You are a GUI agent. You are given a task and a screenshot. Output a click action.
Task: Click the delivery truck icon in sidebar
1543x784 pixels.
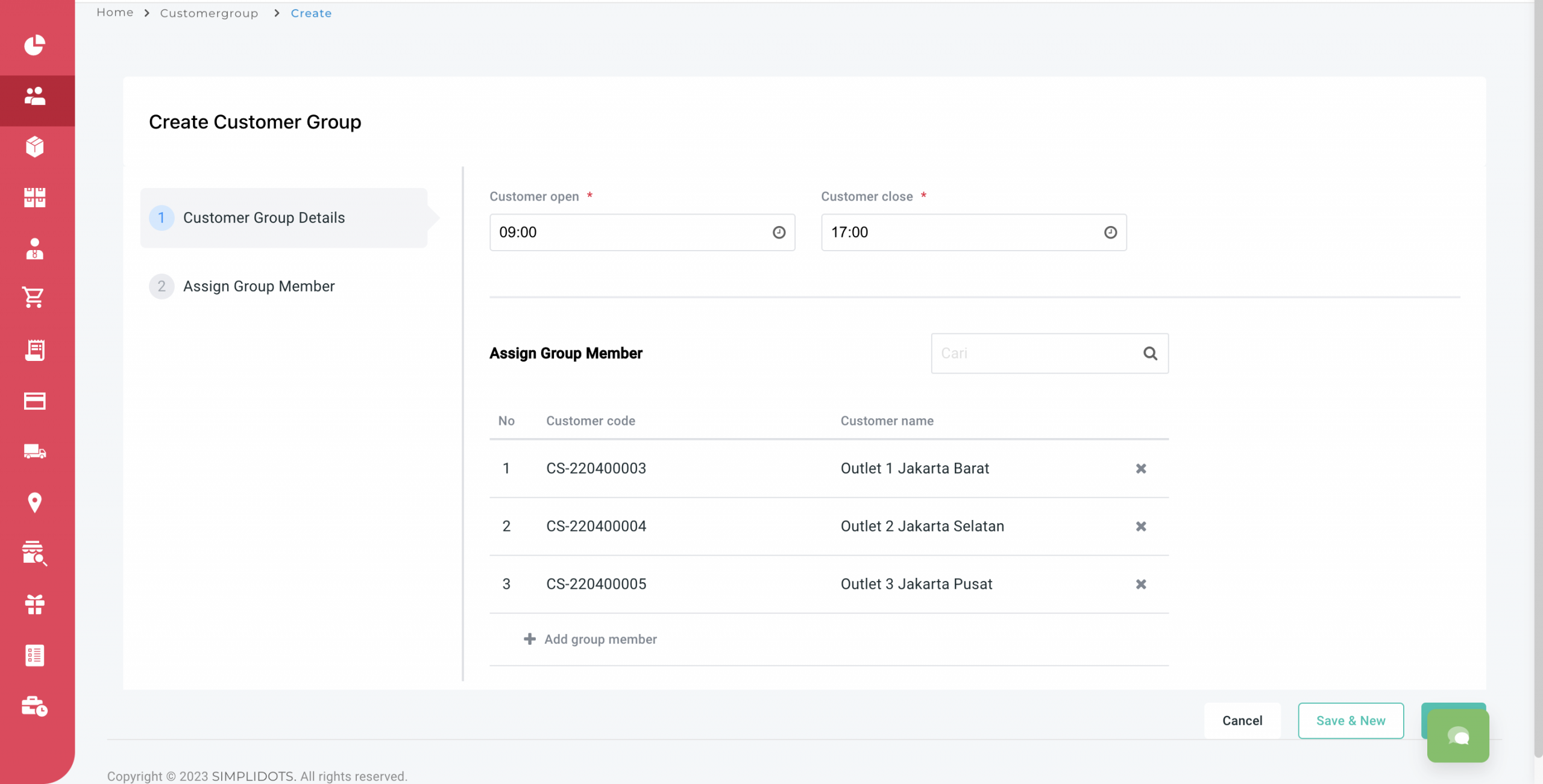coord(35,451)
